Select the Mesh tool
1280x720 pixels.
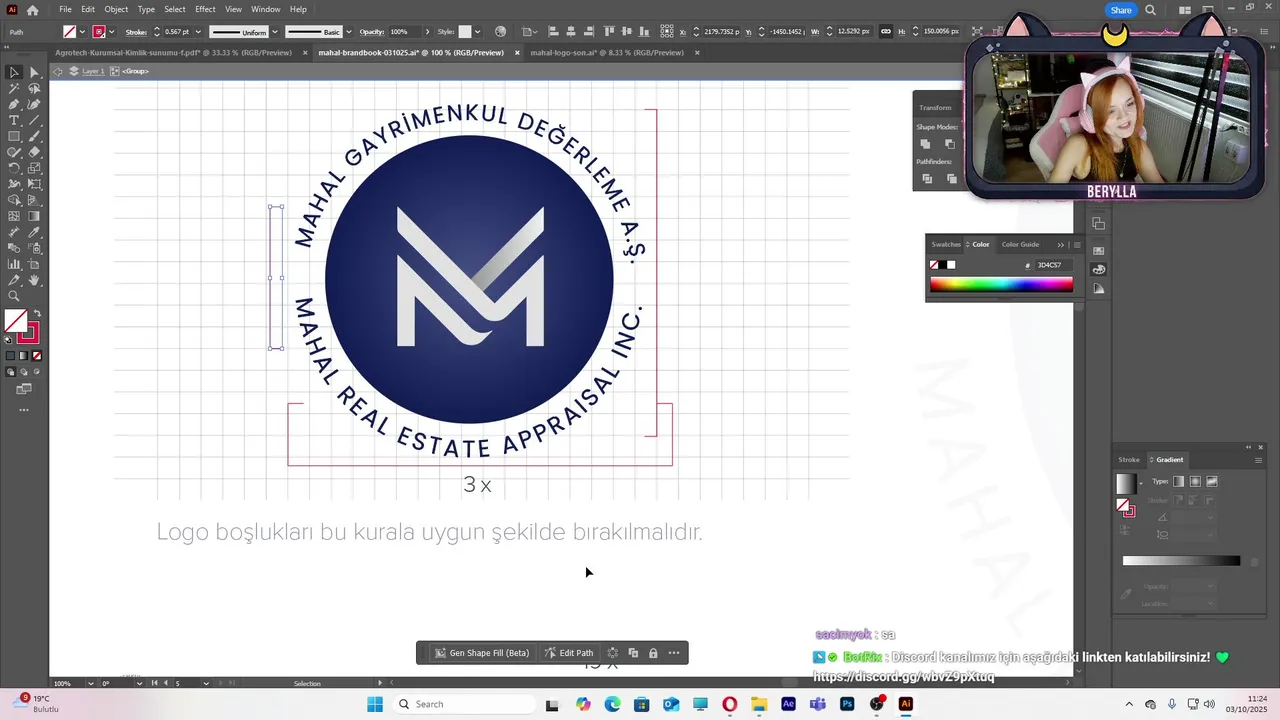[x=14, y=216]
